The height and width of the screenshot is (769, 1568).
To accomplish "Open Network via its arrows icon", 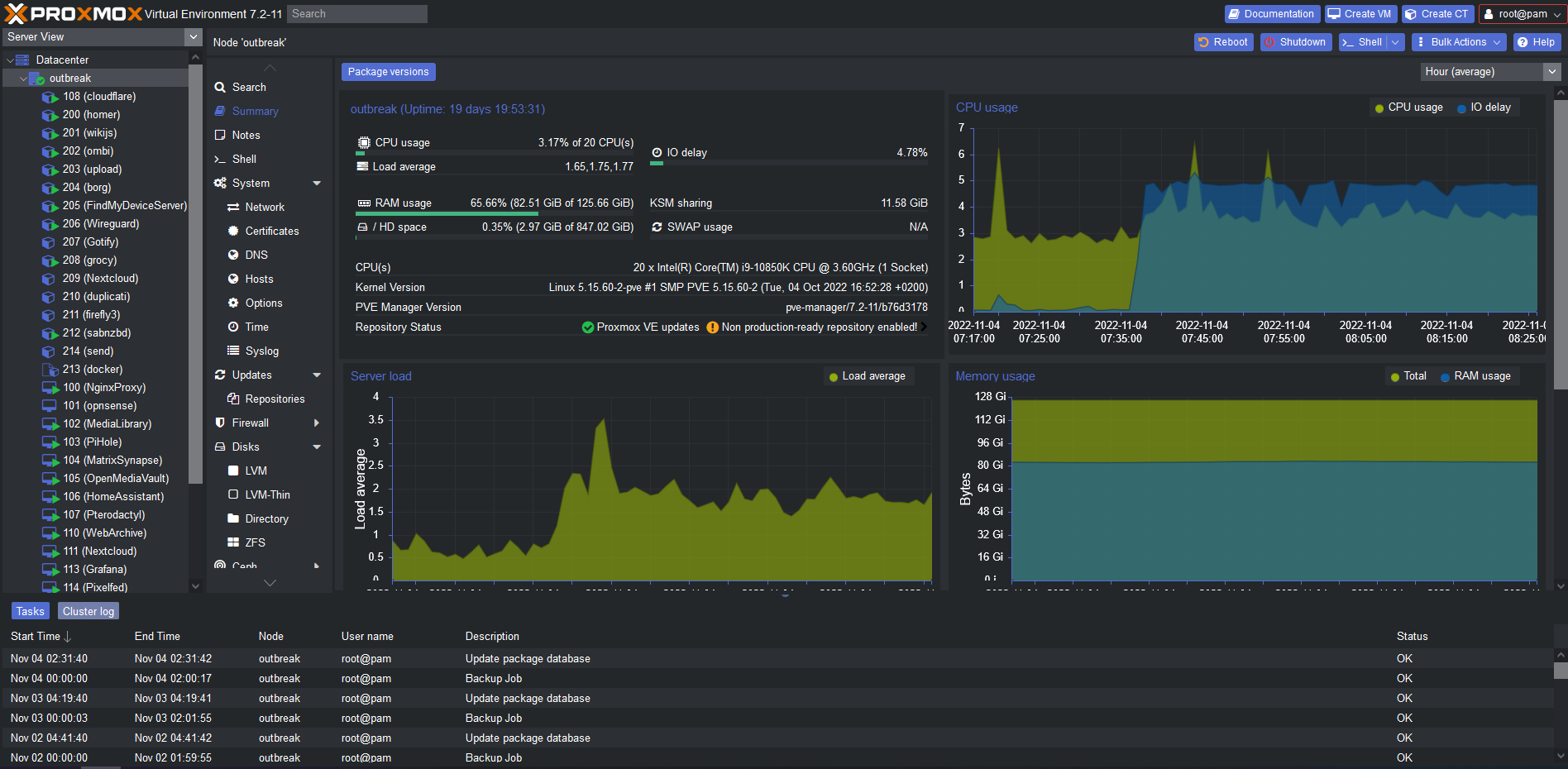I will tap(233, 207).
